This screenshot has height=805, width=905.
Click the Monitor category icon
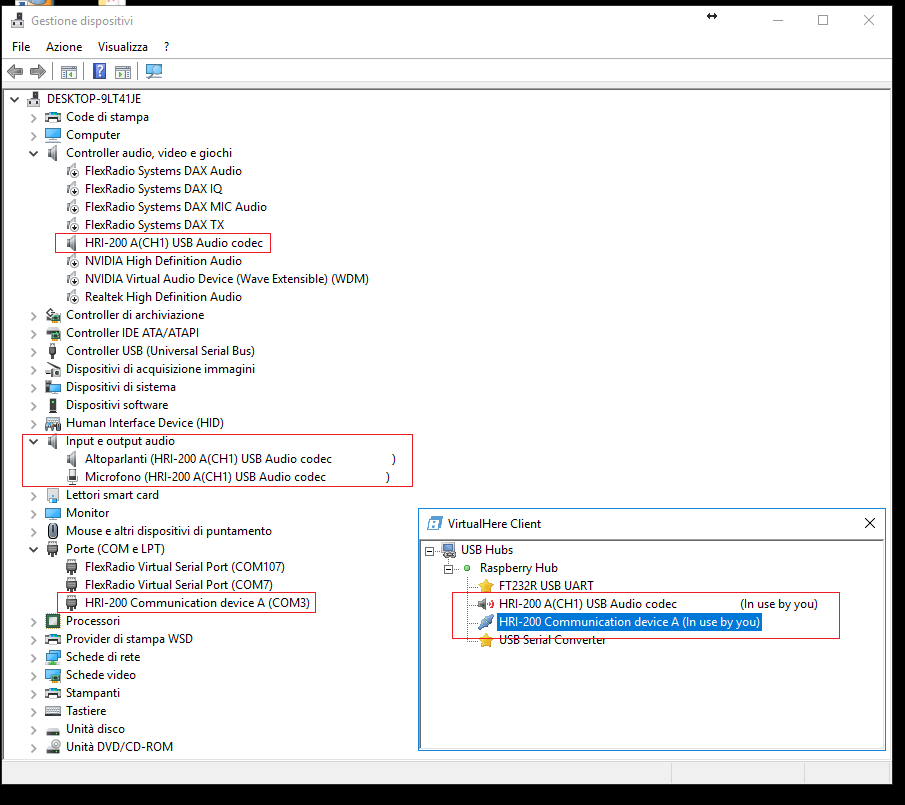53,513
